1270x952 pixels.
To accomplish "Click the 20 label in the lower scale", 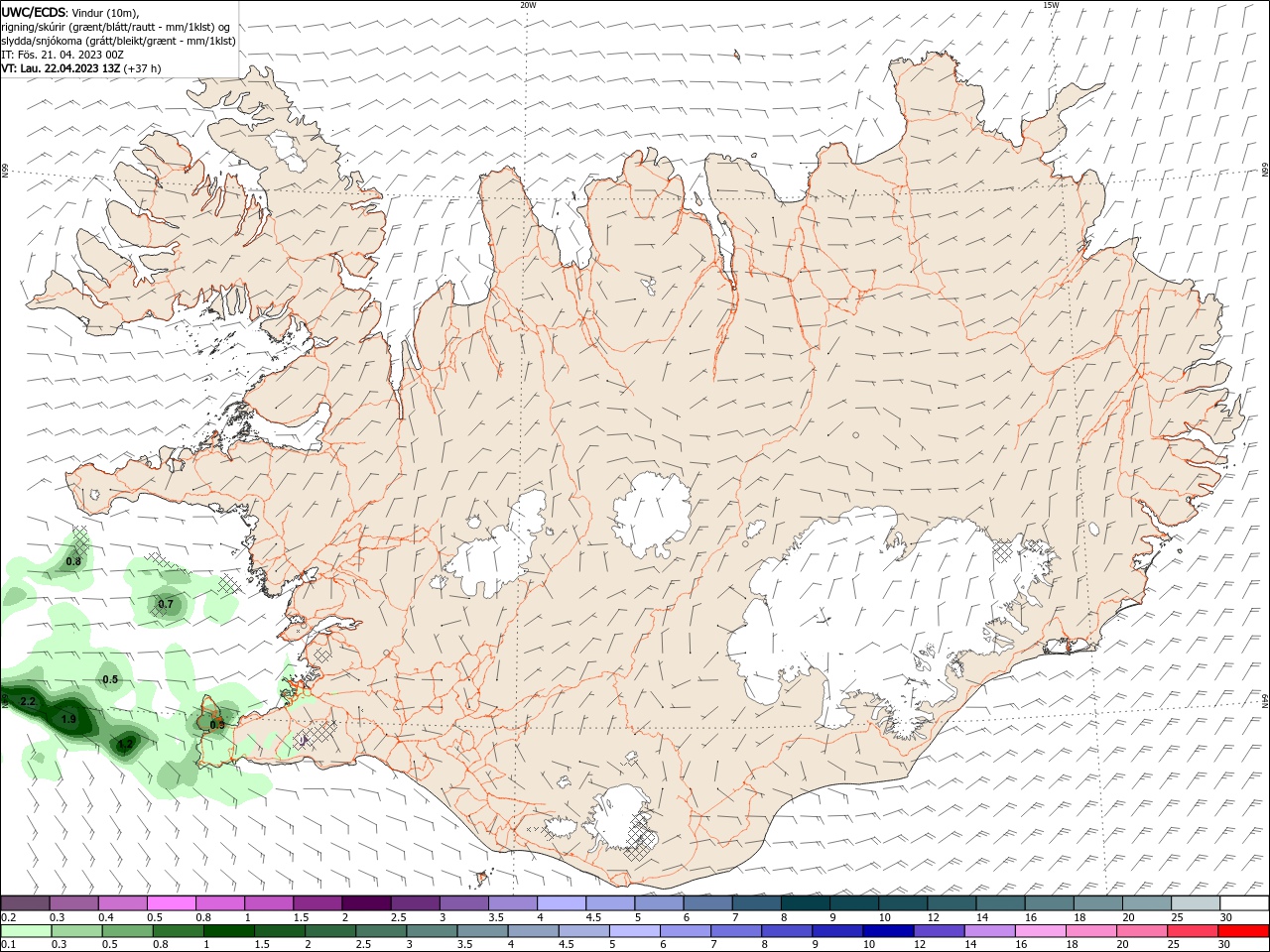I will pyautogui.click(x=1121, y=945).
